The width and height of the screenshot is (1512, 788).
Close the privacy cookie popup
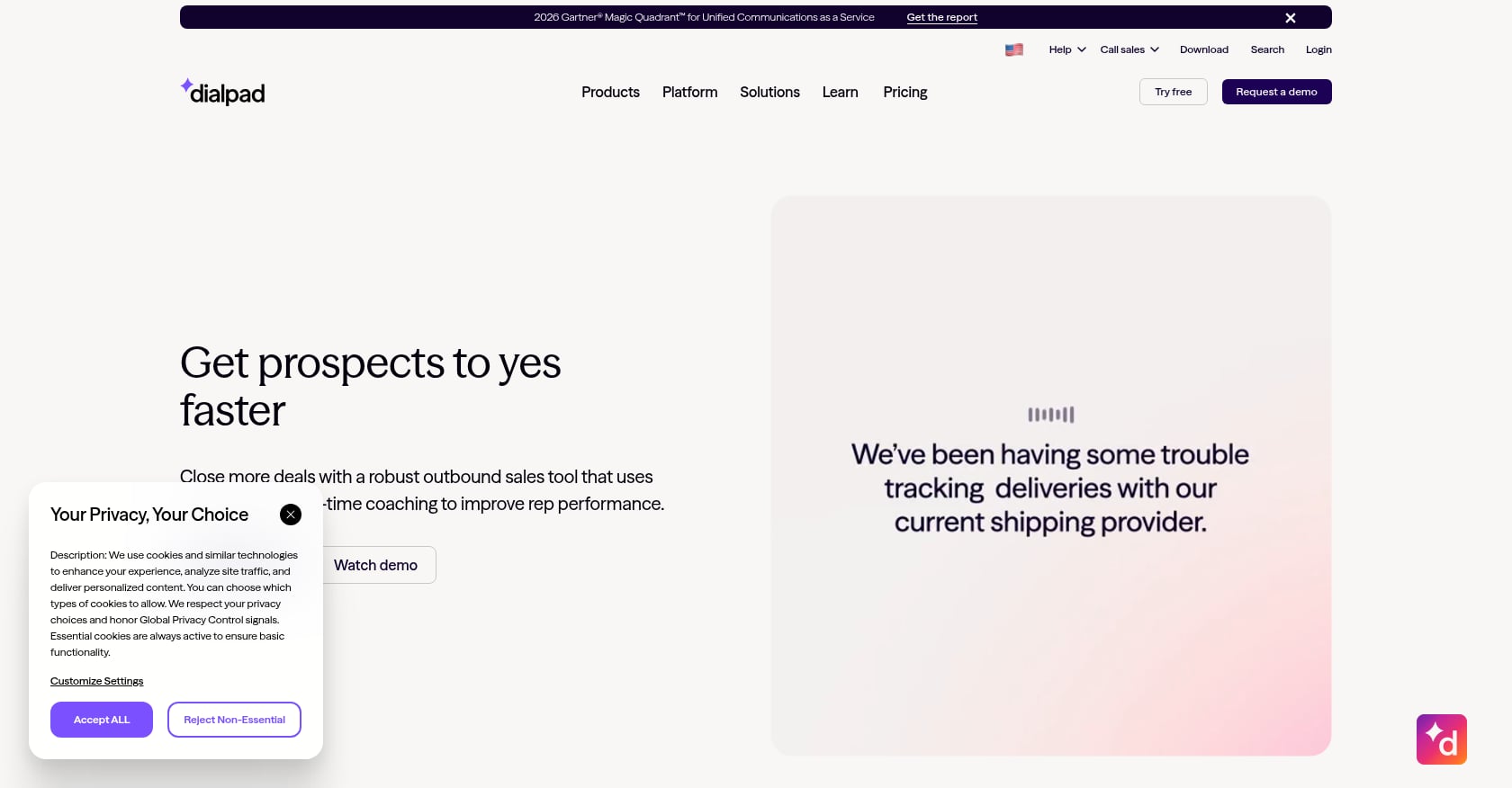click(x=291, y=515)
